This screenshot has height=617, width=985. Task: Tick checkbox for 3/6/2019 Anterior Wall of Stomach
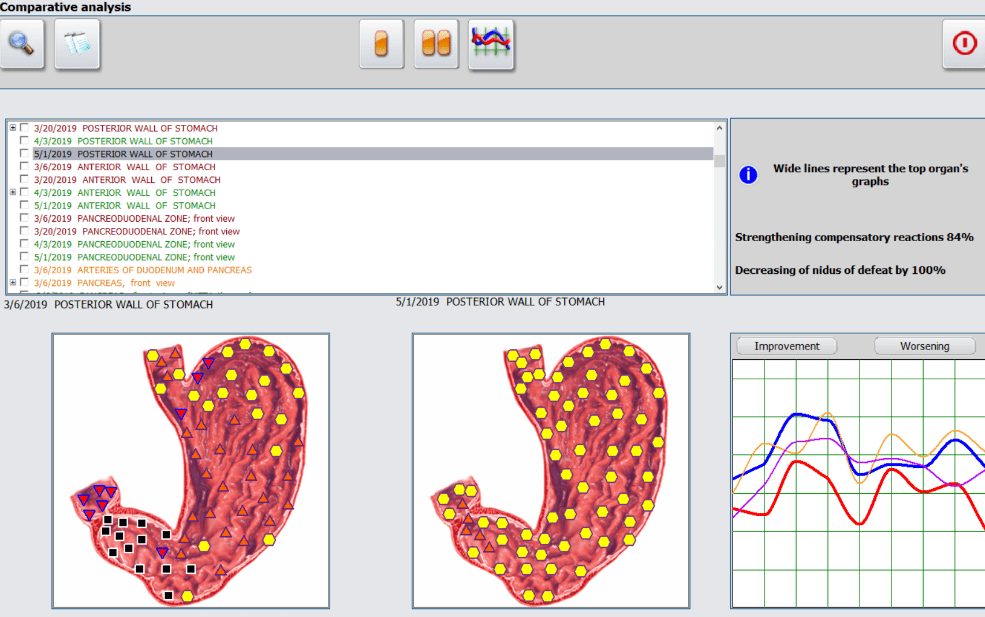(25, 167)
